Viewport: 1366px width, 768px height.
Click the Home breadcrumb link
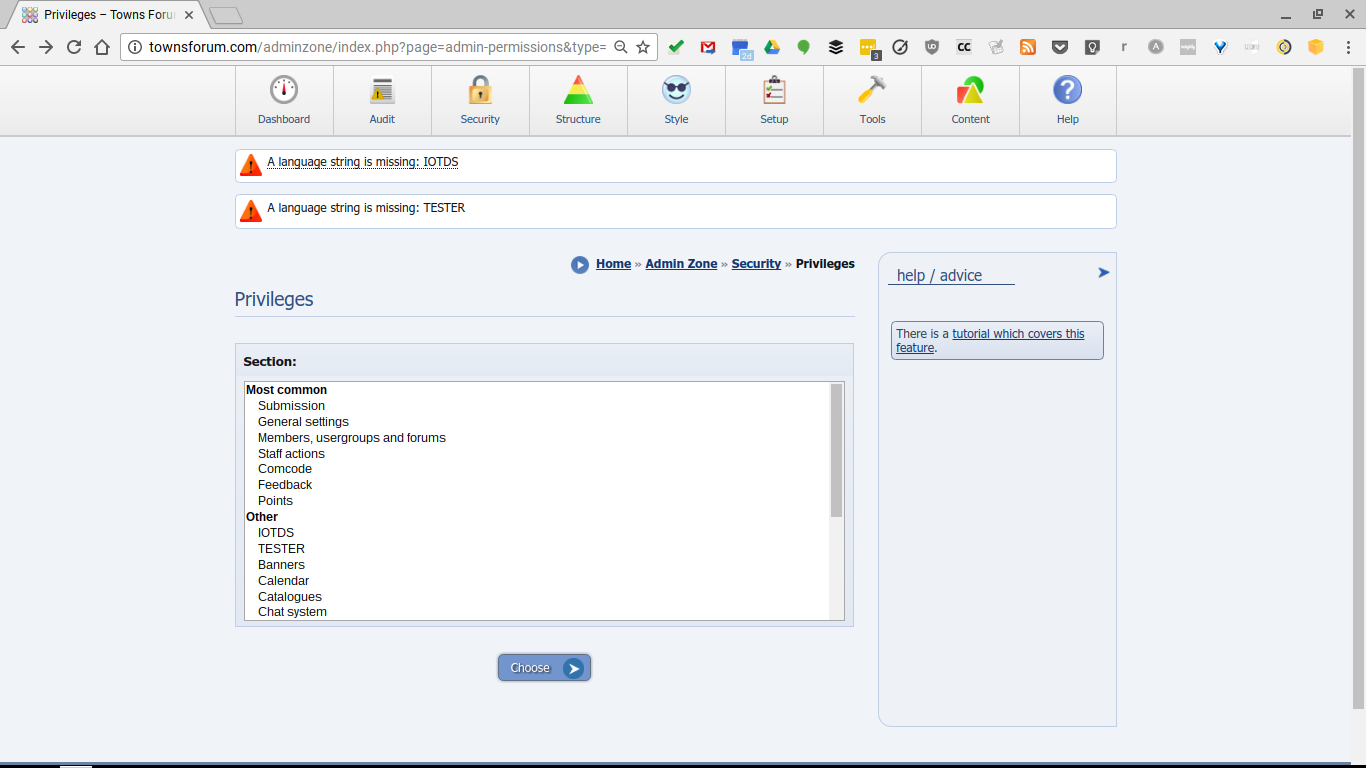pyautogui.click(x=613, y=264)
